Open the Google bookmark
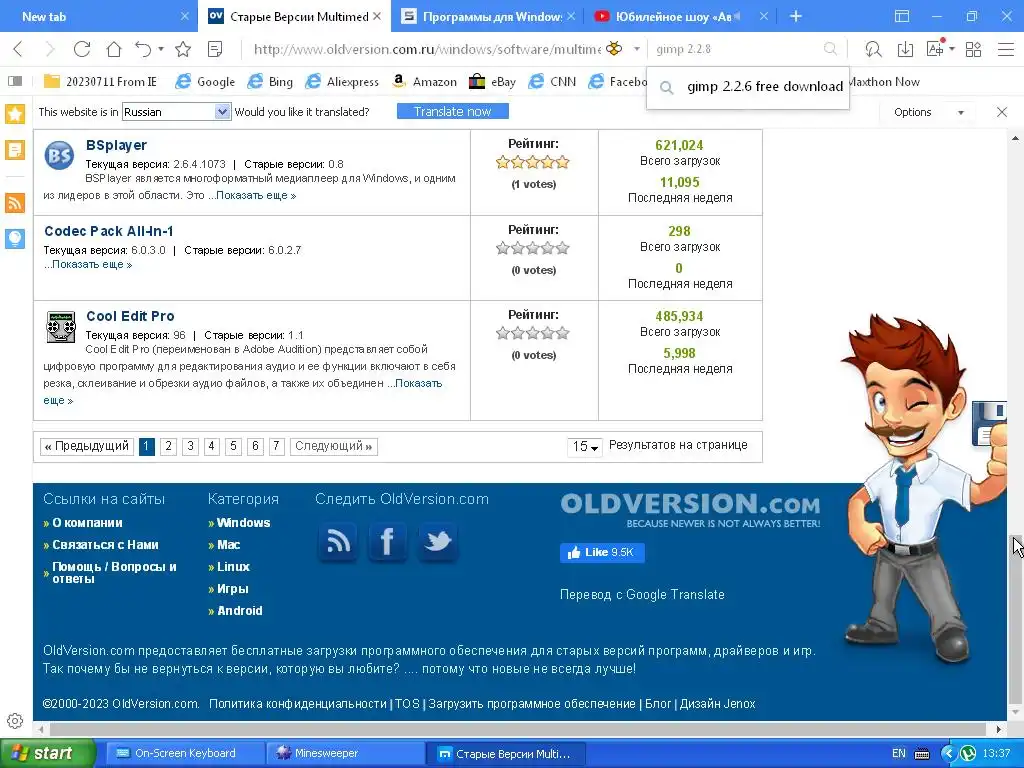Image resolution: width=1024 pixels, height=768 pixels. point(206,82)
